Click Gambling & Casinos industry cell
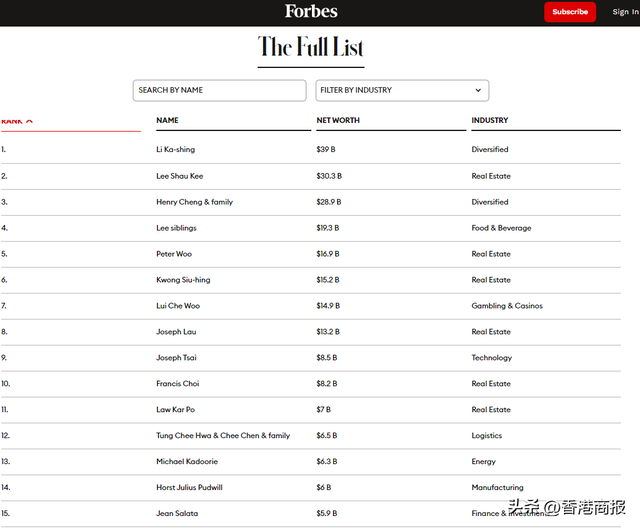640x529 pixels. (507, 306)
